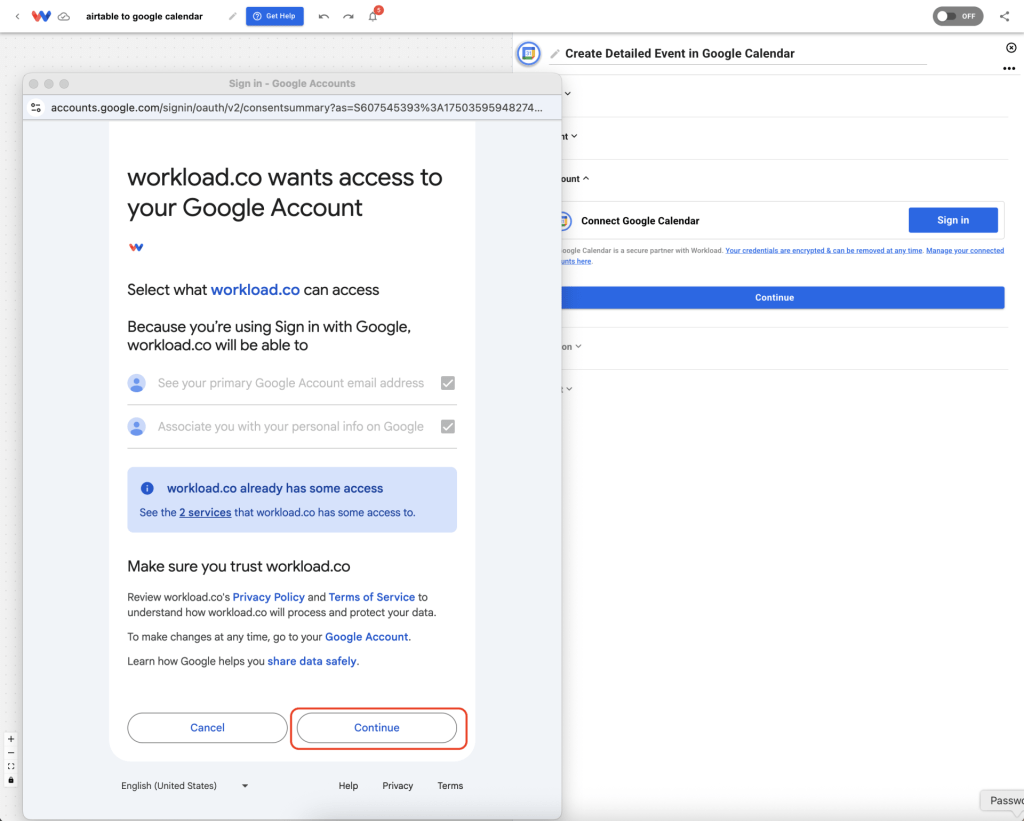Redo the workflow change
Image resolution: width=1024 pixels, height=821 pixels.
click(x=348, y=16)
